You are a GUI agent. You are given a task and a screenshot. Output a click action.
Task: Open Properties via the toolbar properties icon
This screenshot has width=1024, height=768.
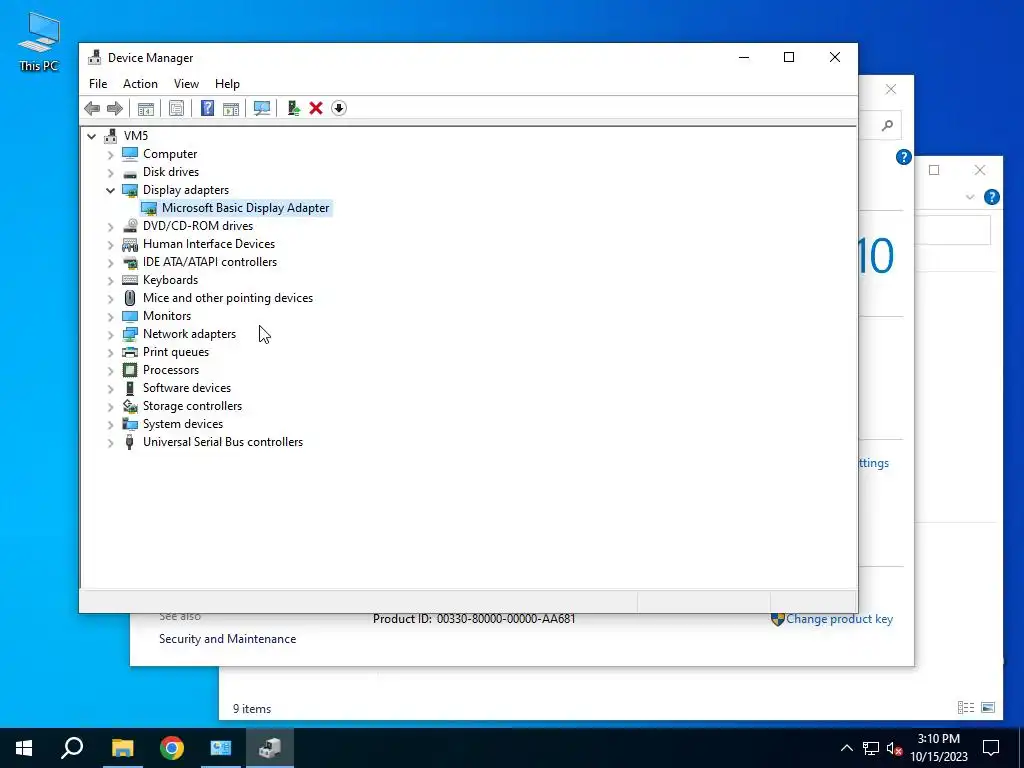(x=176, y=108)
